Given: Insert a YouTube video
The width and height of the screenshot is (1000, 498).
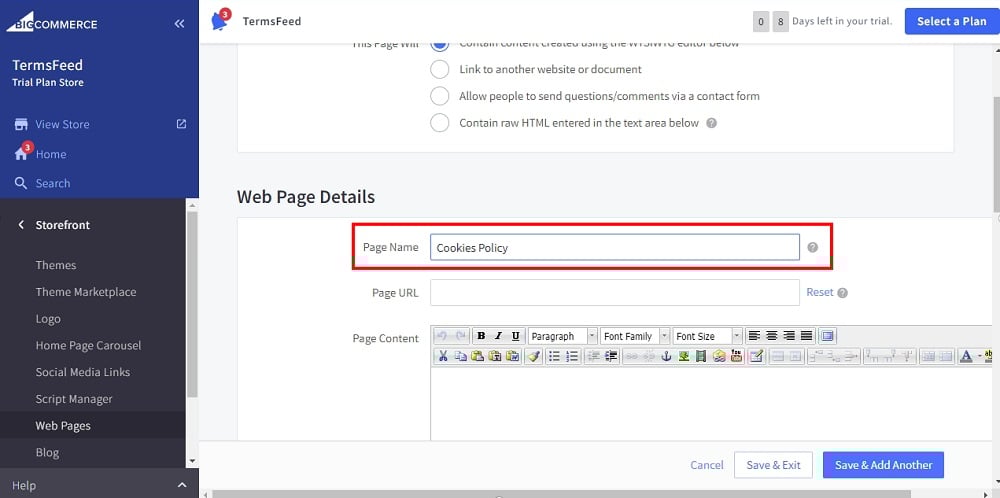Looking at the screenshot, I should (737, 356).
